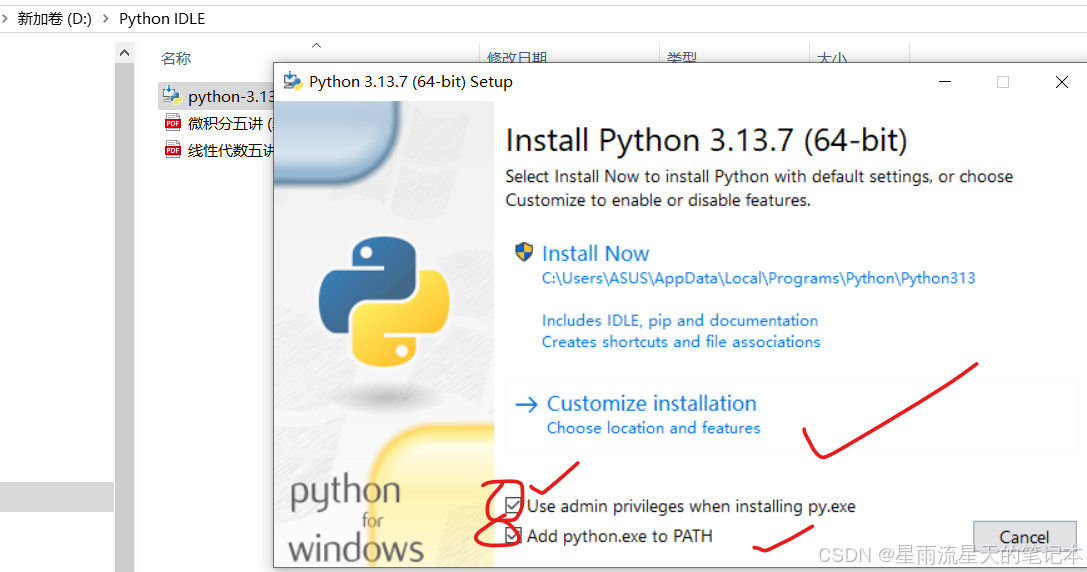Screen dimensions: 1087x572
Task: Click PDF icon of 线性代数五讲 file
Action: pyautogui.click(x=173, y=150)
